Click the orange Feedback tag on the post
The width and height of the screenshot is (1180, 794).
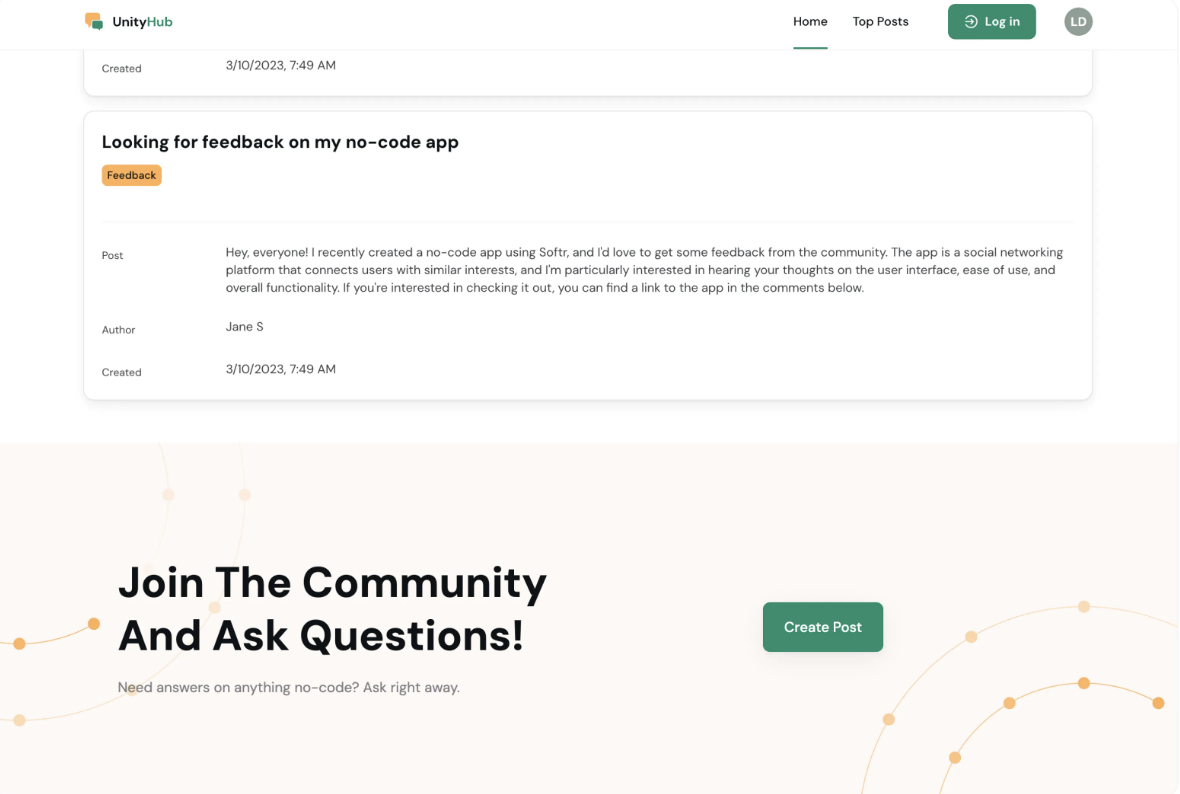131,175
